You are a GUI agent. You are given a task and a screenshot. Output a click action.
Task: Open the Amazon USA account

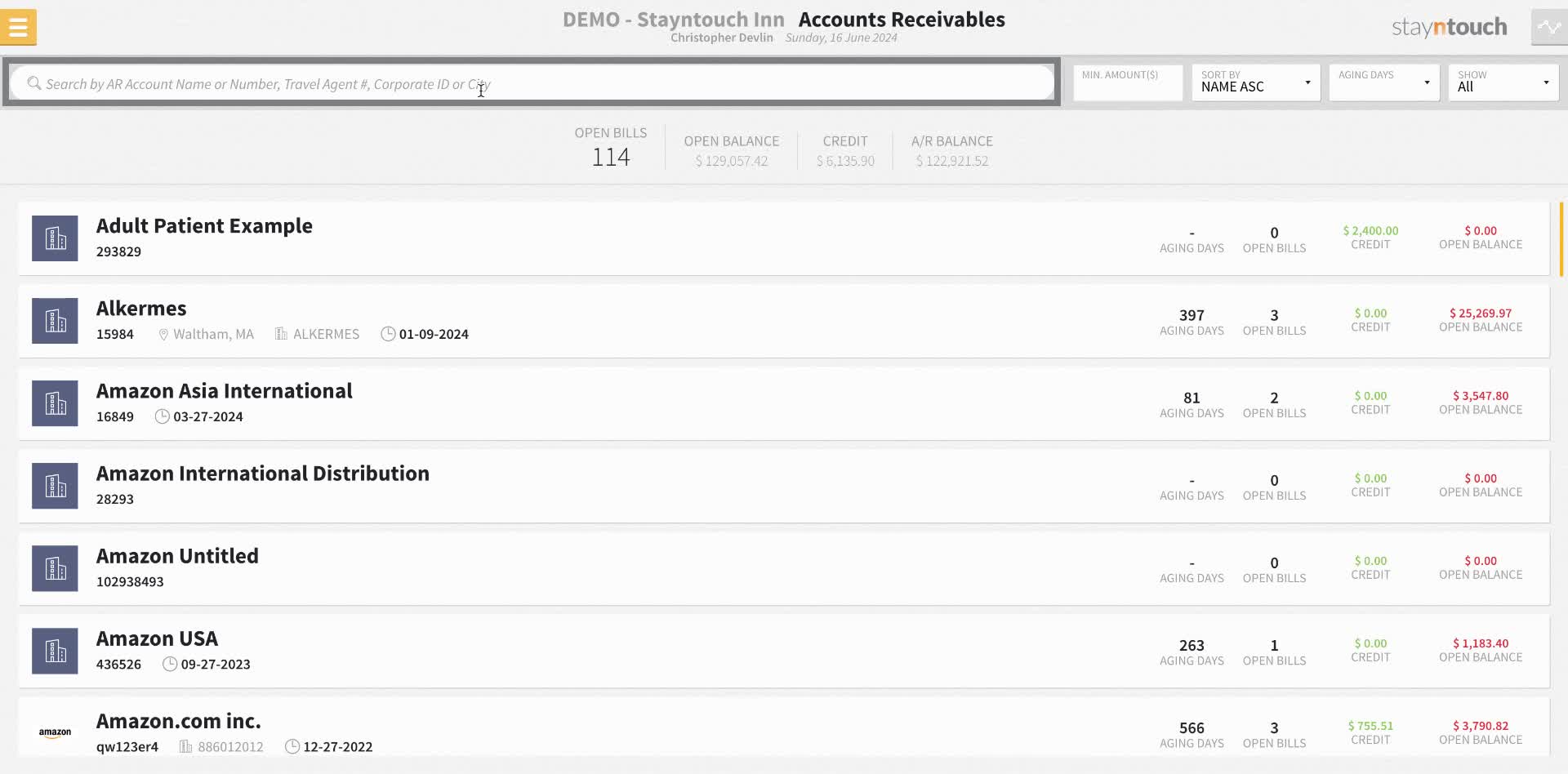click(783, 651)
